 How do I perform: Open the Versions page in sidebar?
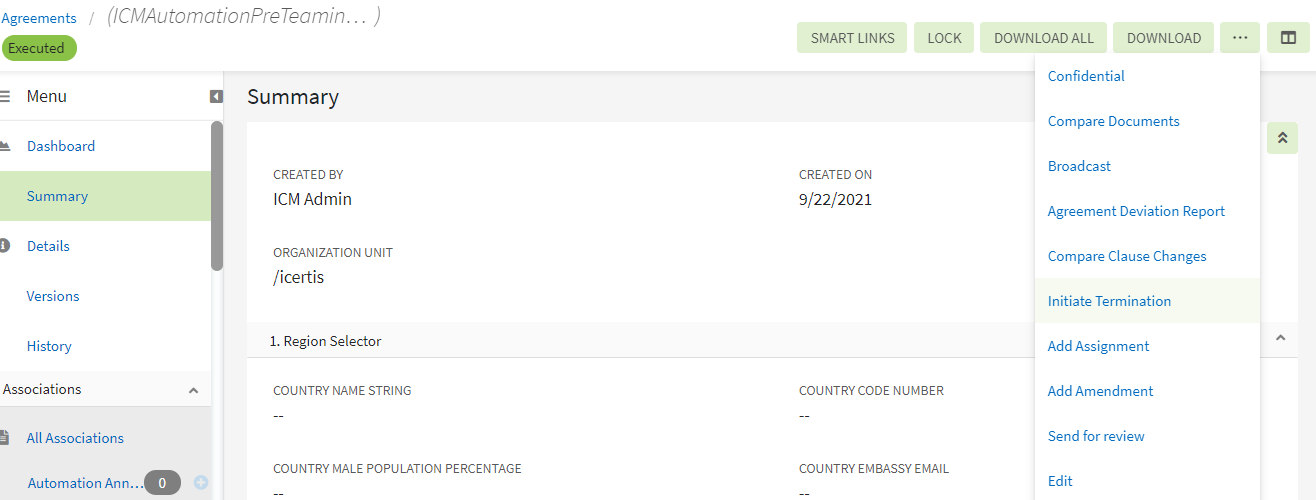(x=53, y=296)
